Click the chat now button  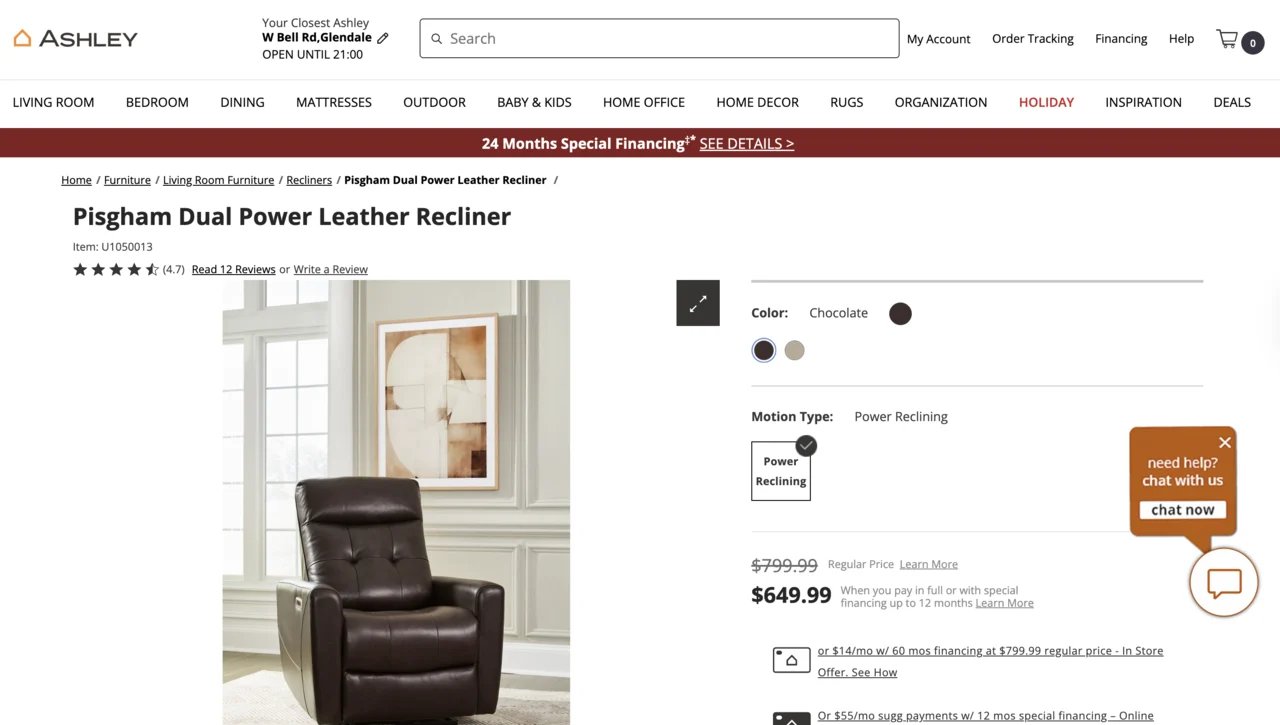1183,510
